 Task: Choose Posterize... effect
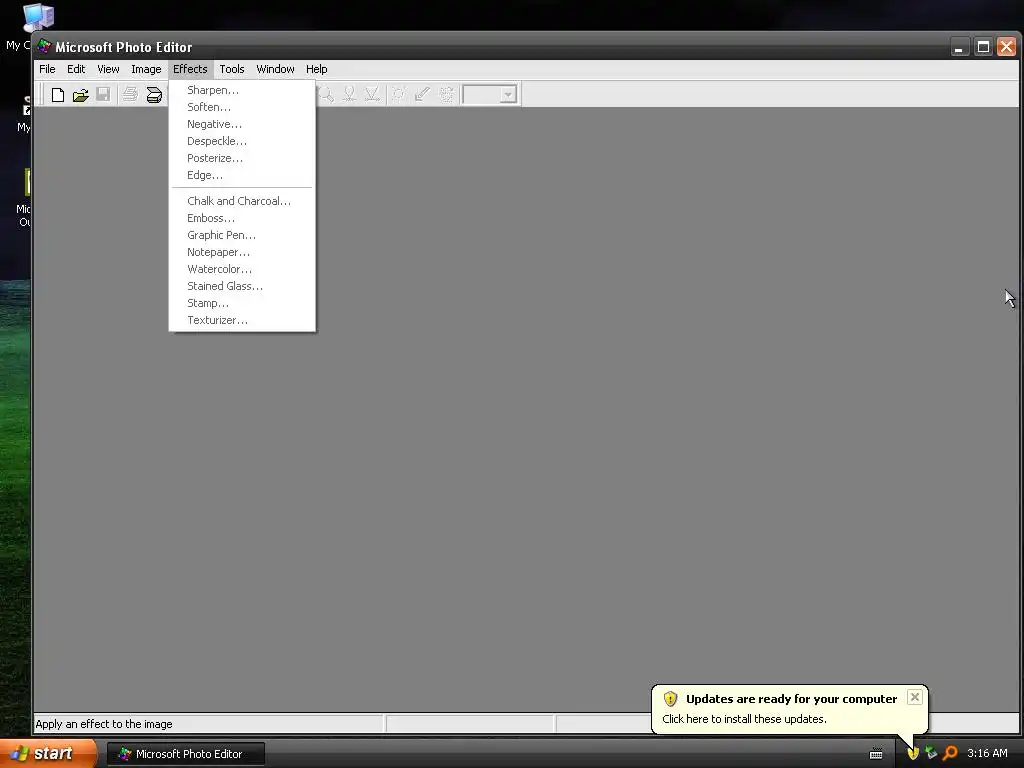(242, 158)
